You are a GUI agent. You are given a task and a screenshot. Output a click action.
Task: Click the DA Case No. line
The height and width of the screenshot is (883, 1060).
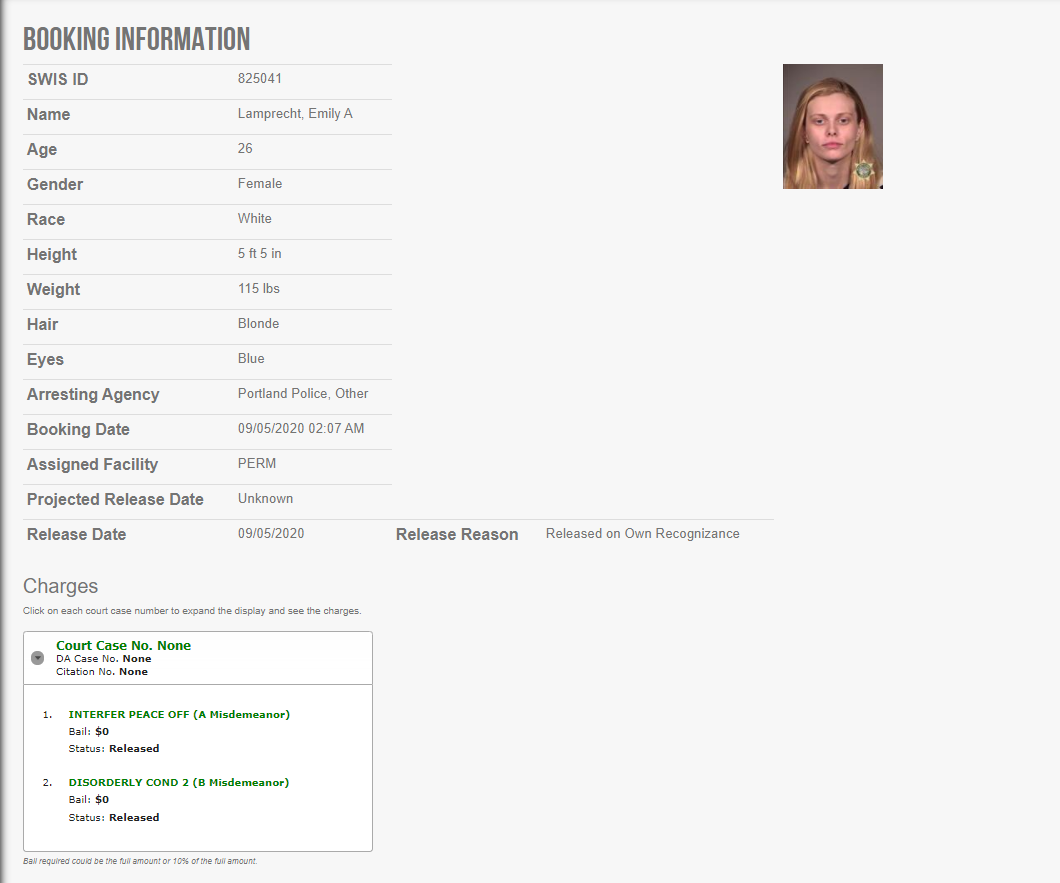pos(104,659)
